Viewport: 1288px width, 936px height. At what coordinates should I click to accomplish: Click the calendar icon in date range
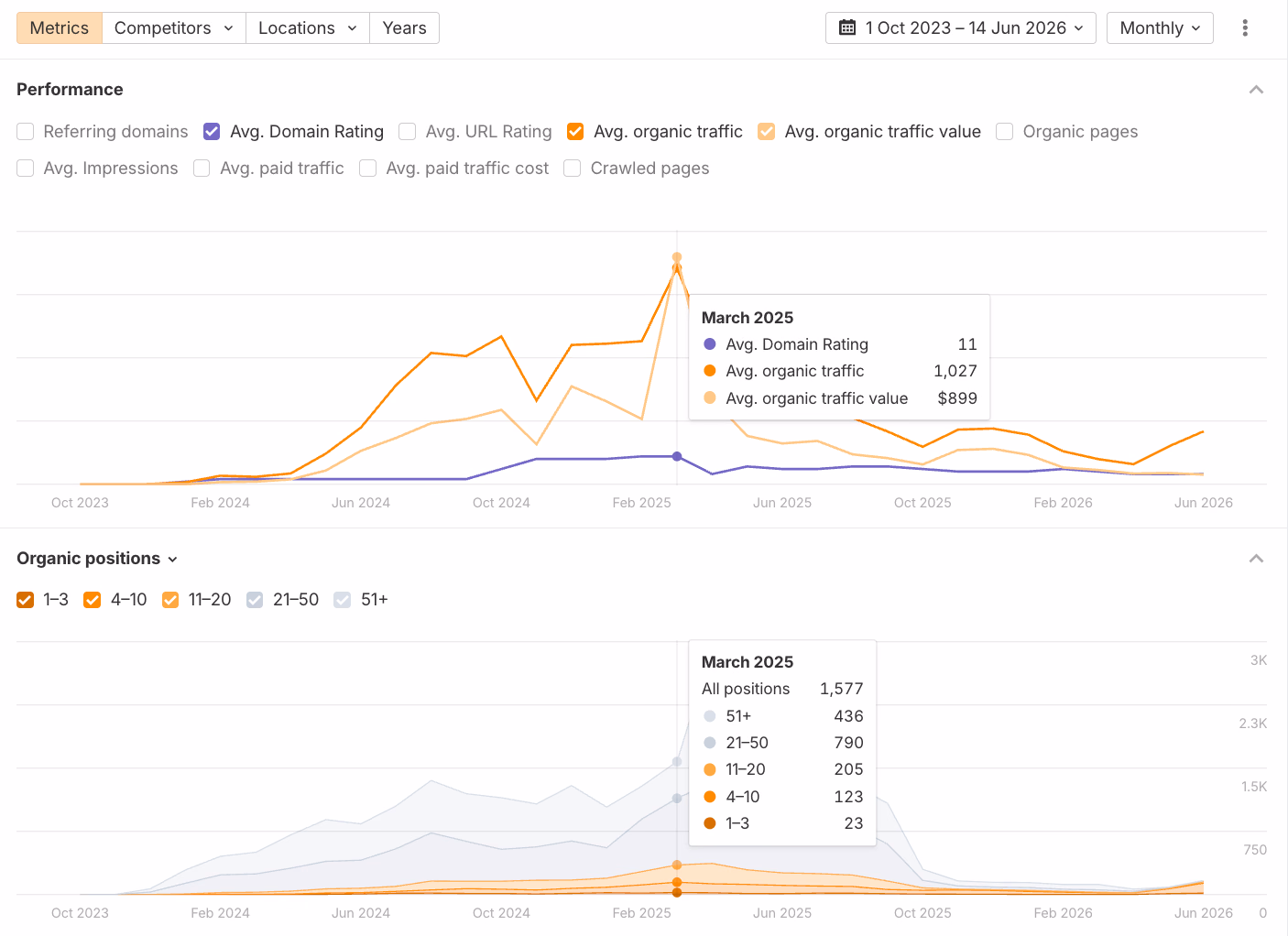point(847,28)
